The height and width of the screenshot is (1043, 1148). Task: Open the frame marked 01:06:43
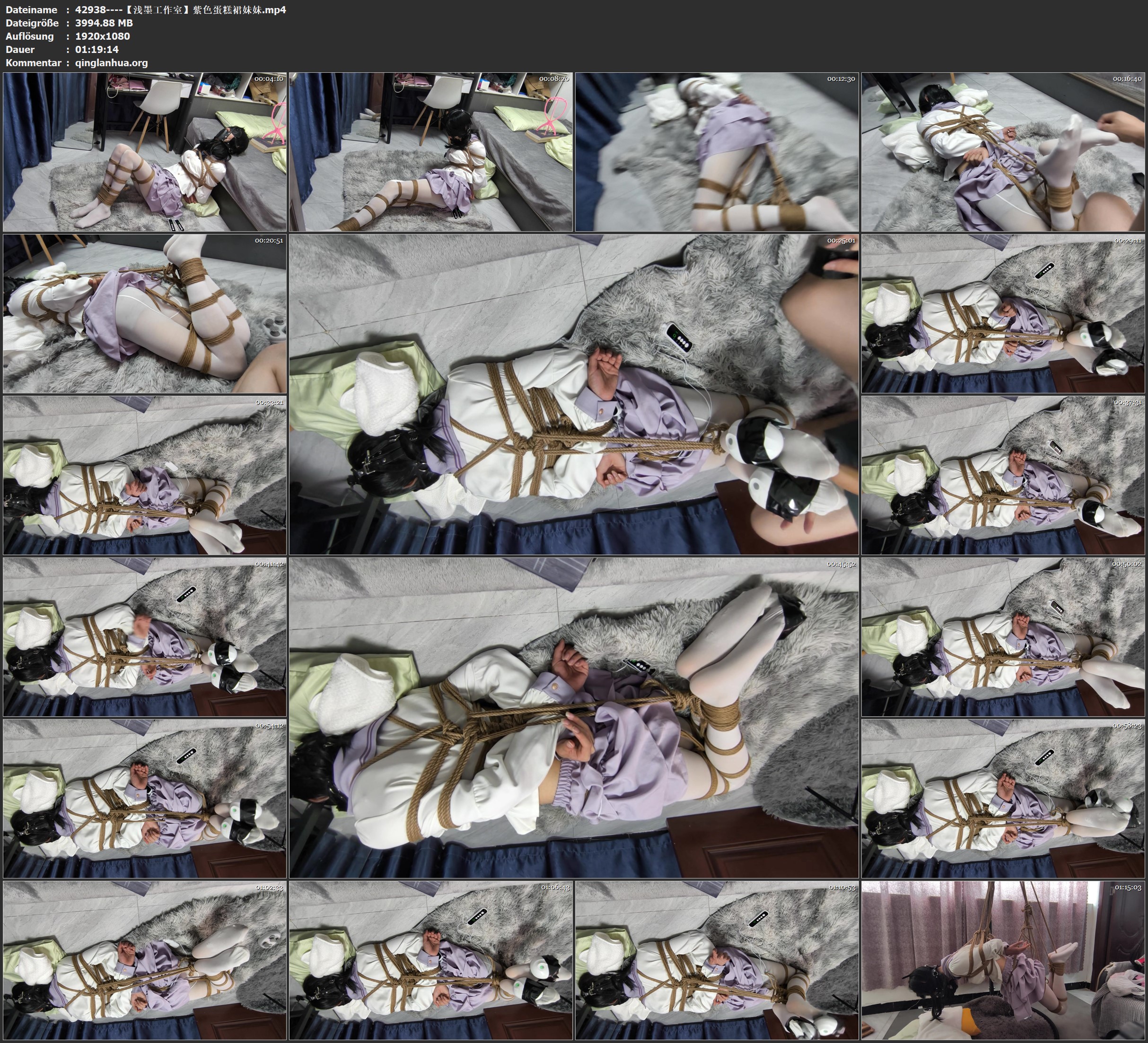430,960
